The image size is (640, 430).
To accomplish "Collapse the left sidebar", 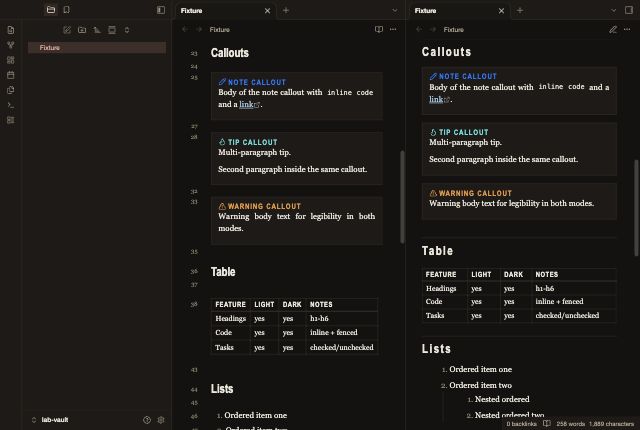I will pos(161,10).
